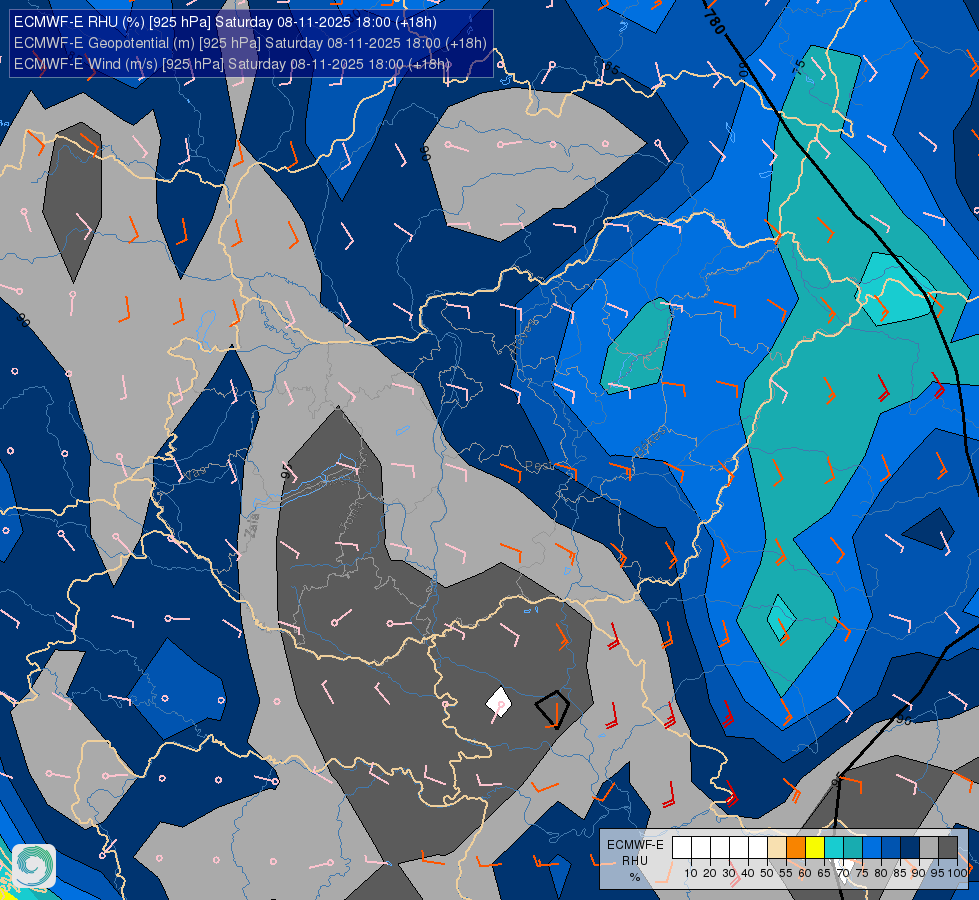Click the Pest label on the map
Viewport: 979px width, 900px height.
pyautogui.click(x=538, y=466)
